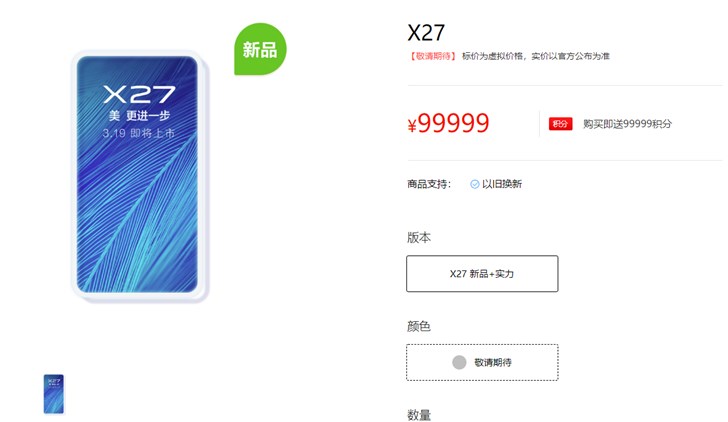
Task: Click the red 积分 tag icon
Action: coord(560,124)
